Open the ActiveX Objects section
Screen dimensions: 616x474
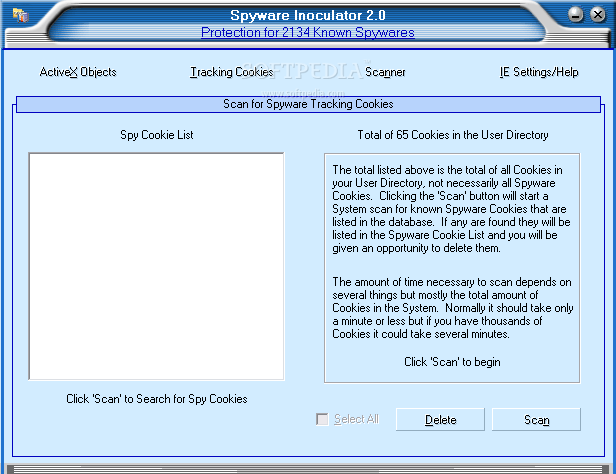(78, 72)
